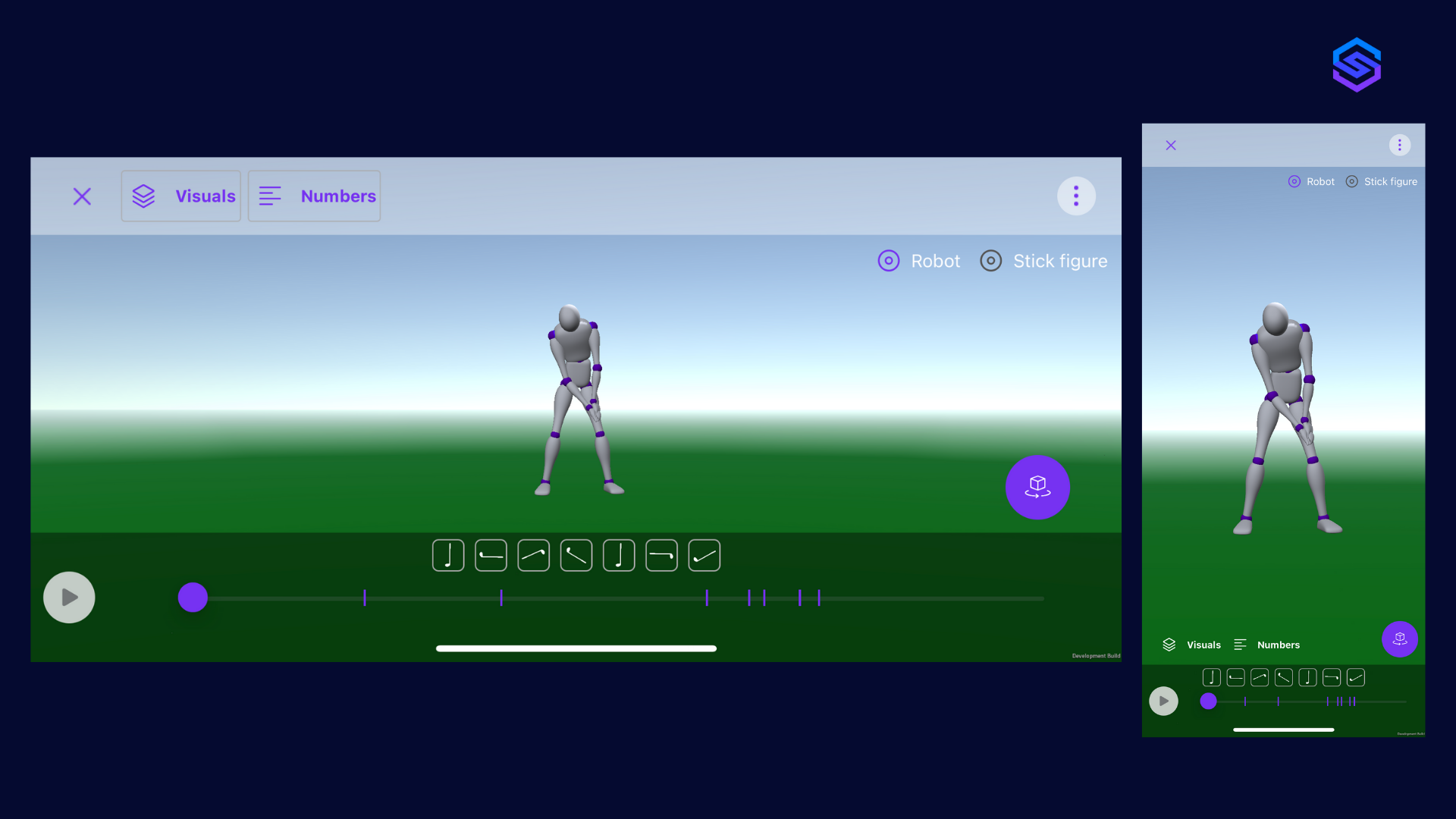The height and width of the screenshot is (819, 1456).
Task: Select the backswing phase icon
Action: pyautogui.click(x=533, y=555)
